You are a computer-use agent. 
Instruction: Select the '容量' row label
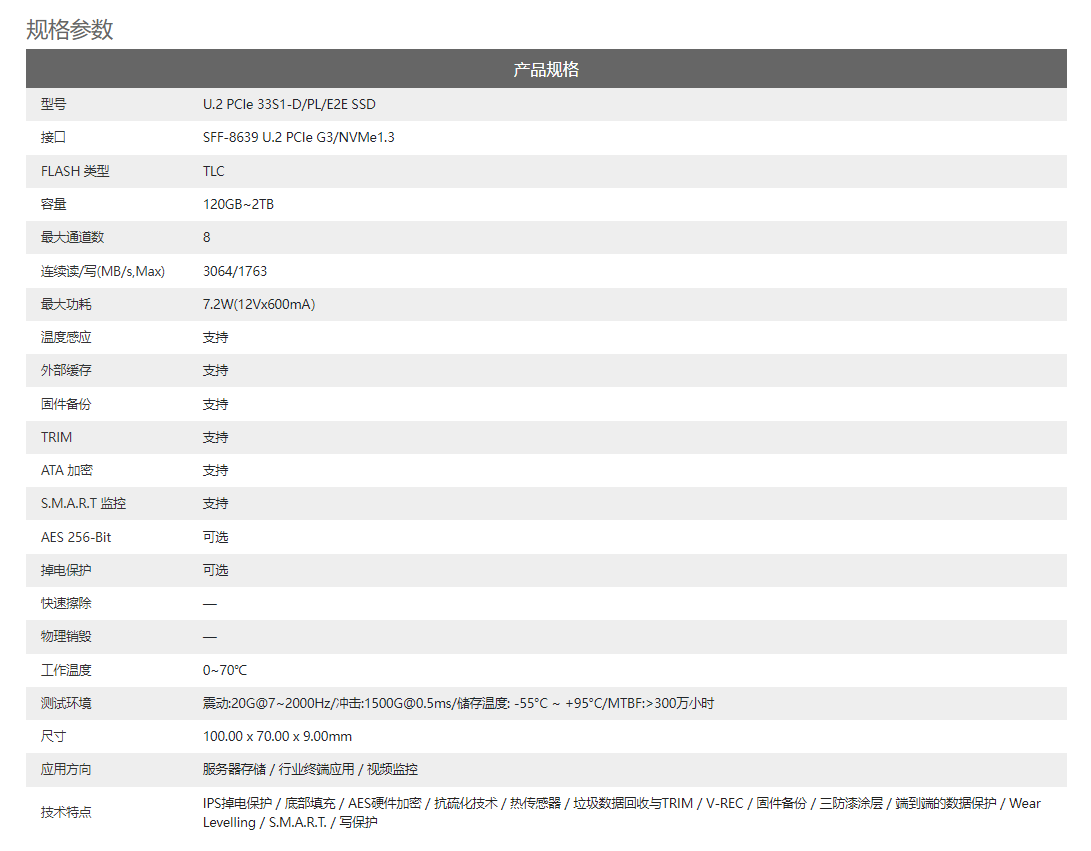(x=54, y=204)
